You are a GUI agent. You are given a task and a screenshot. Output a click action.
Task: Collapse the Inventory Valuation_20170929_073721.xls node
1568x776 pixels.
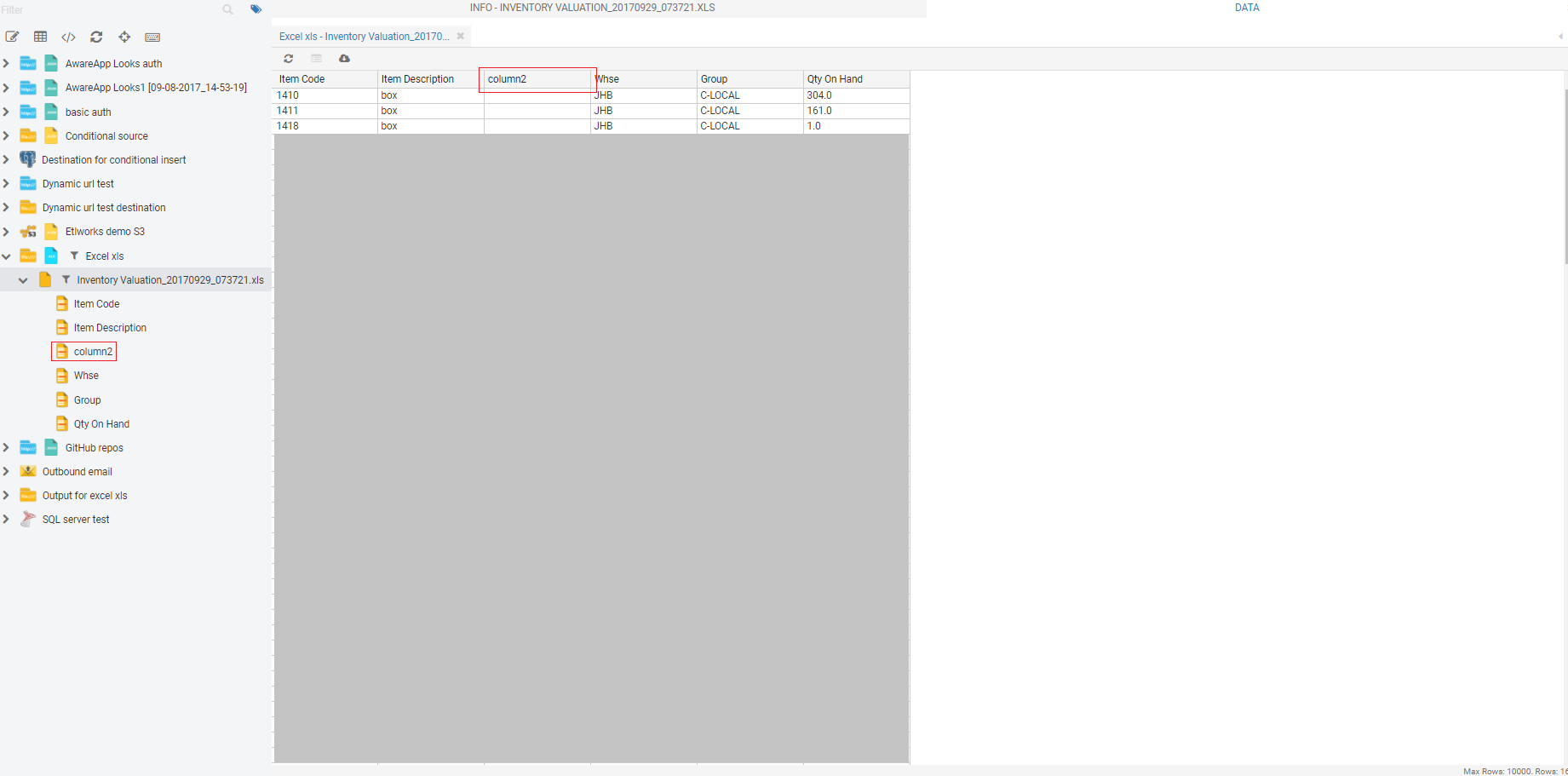coord(23,280)
